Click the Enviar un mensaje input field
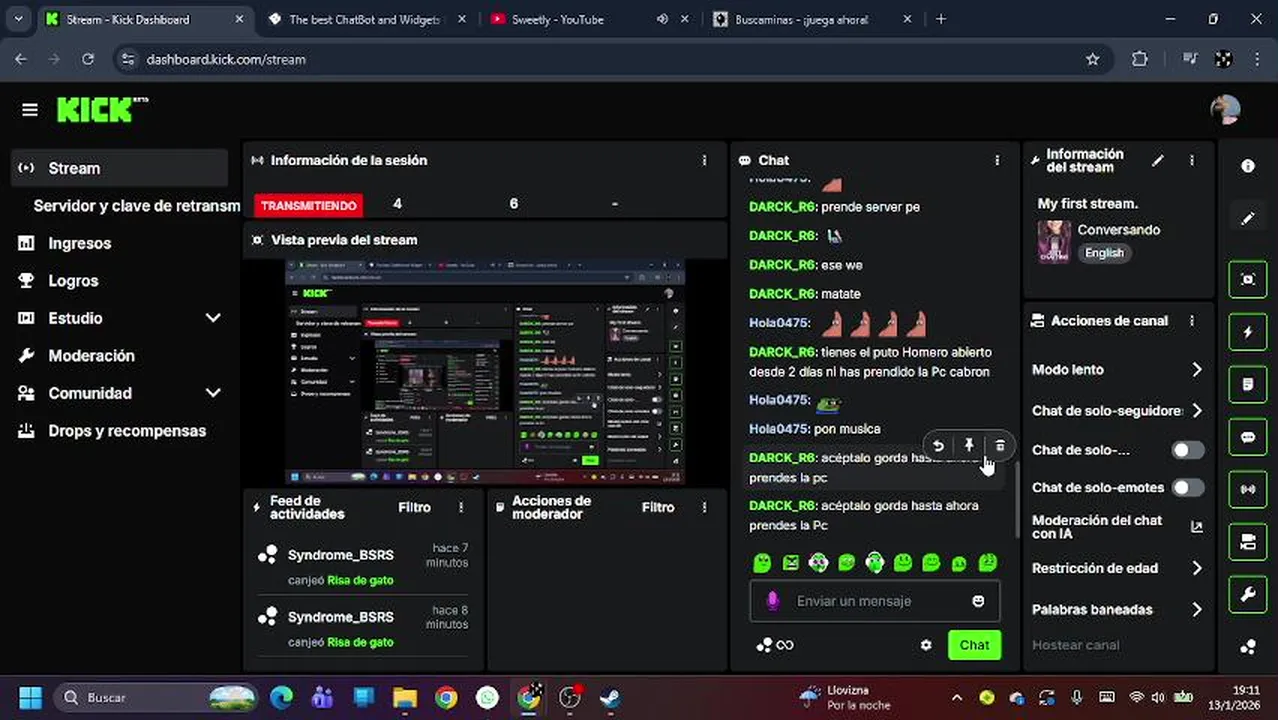1278x720 pixels. point(874,601)
